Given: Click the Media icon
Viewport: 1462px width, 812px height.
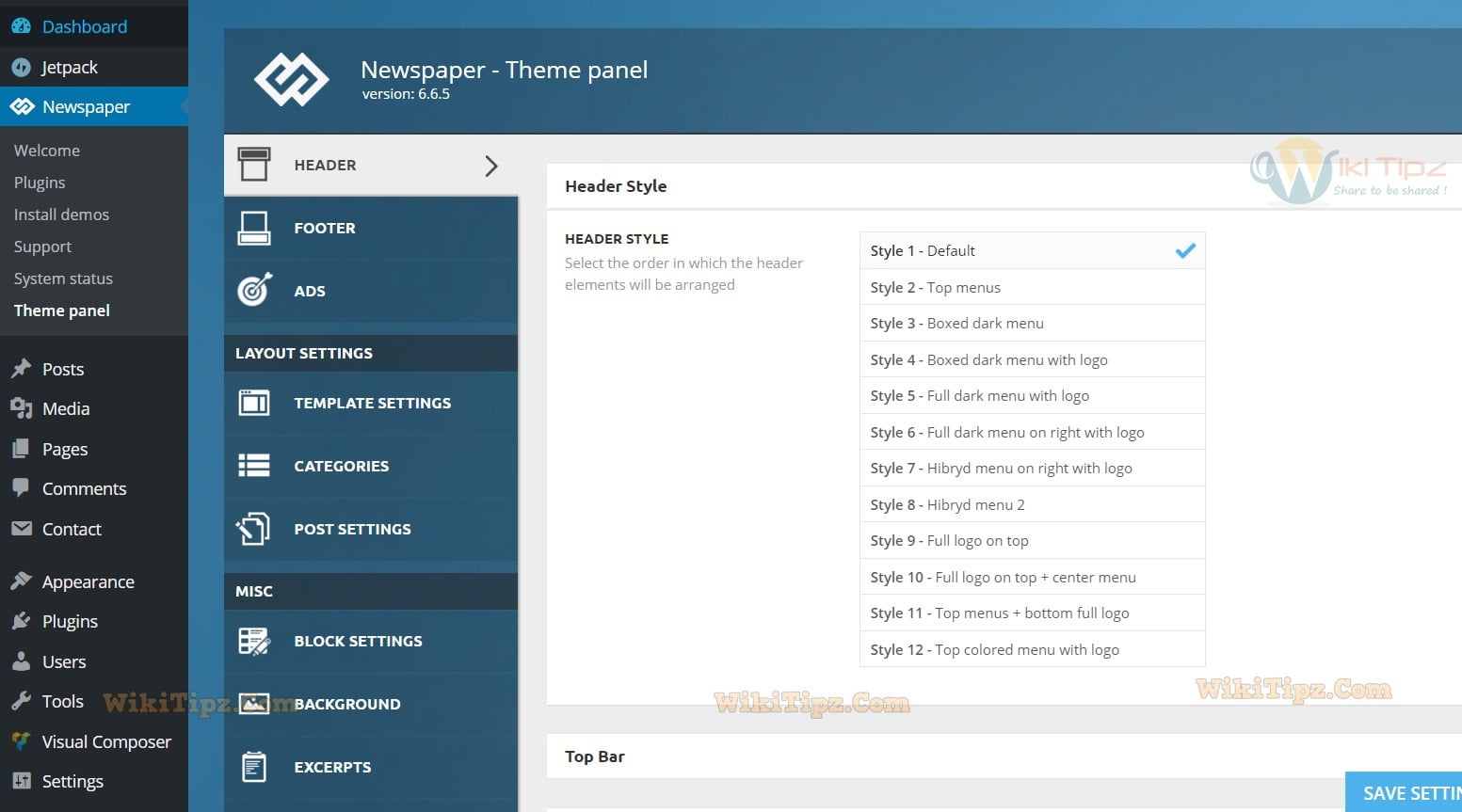Looking at the screenshot, I should click(x=21, y=408).
